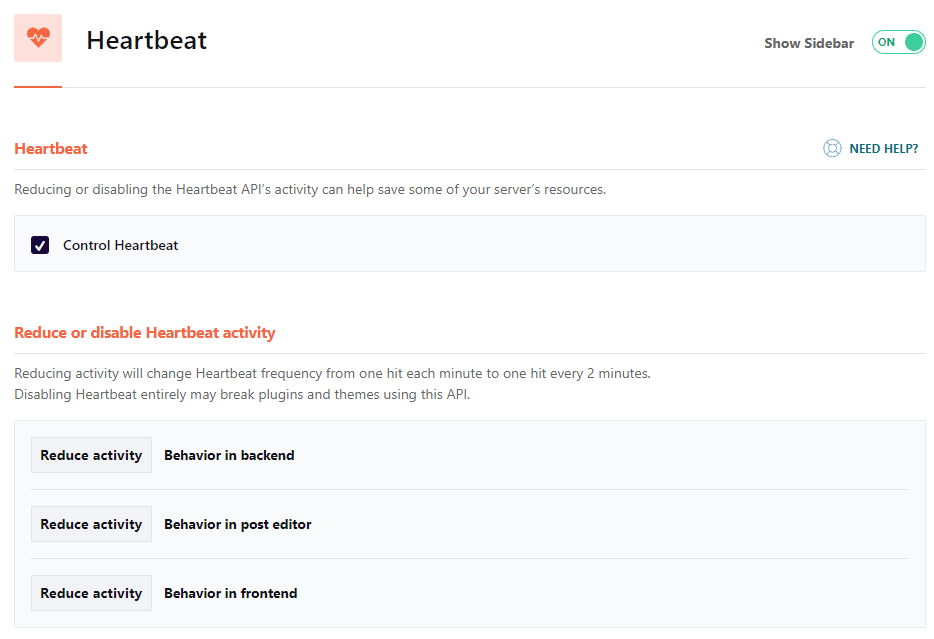Click the Behavior in frontend label
Image resolution: width=934 pixels, height=639 pixels.
coord(230,592)
